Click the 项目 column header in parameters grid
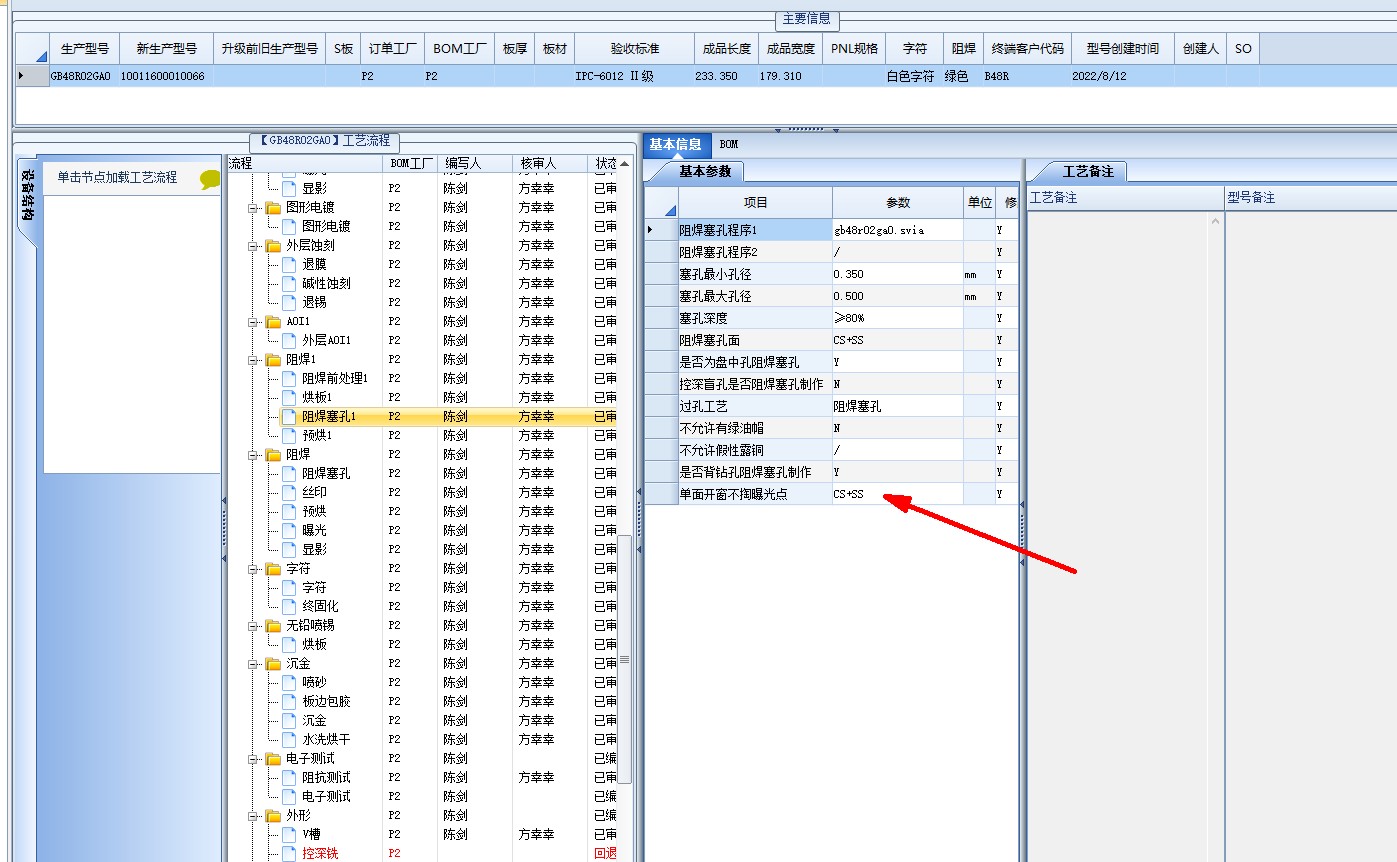Image resolution: width=1397 pixels, height=862 pixels. tap(755, 202)
